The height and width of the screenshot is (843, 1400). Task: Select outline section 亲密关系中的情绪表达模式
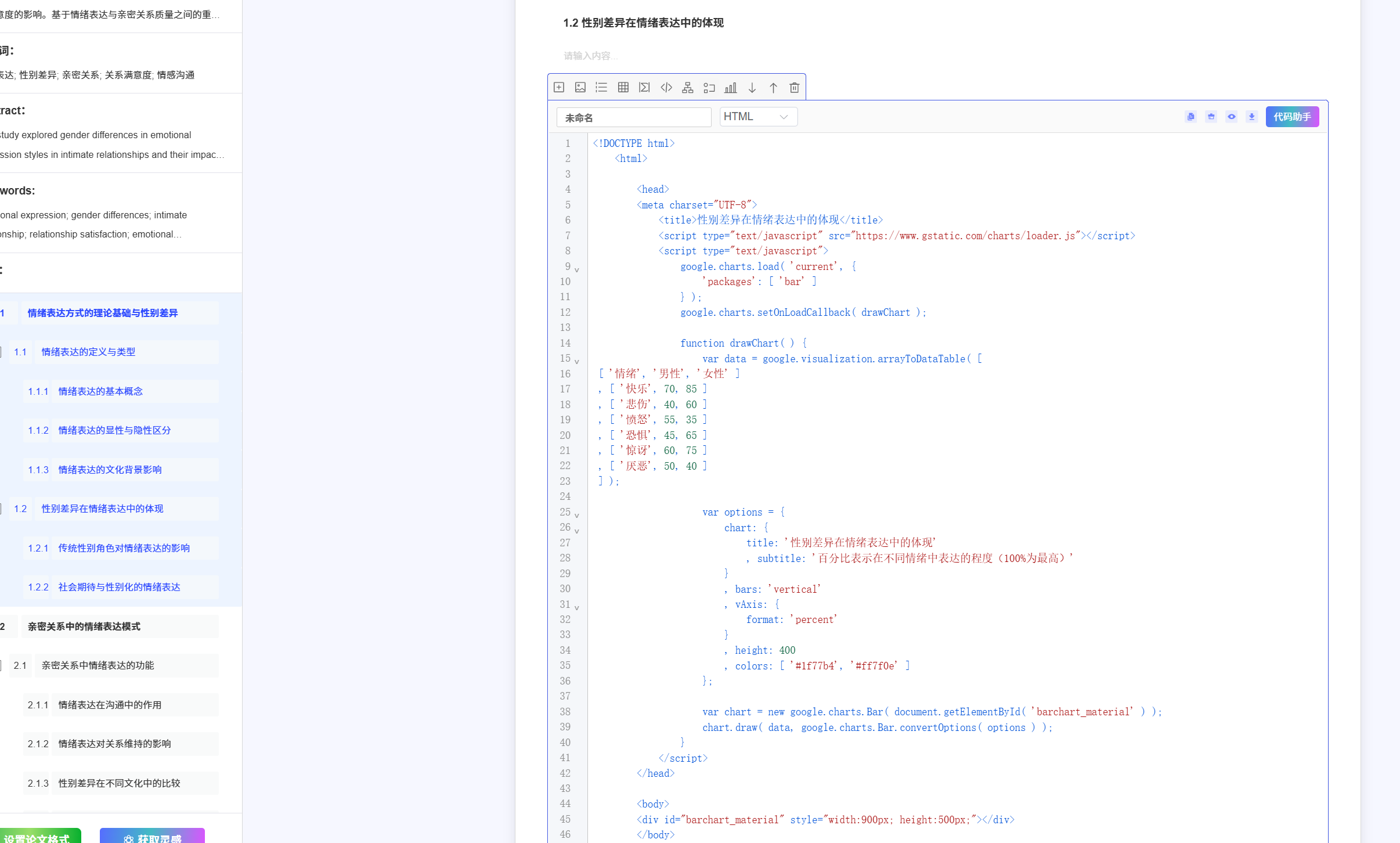coord(84,626)
